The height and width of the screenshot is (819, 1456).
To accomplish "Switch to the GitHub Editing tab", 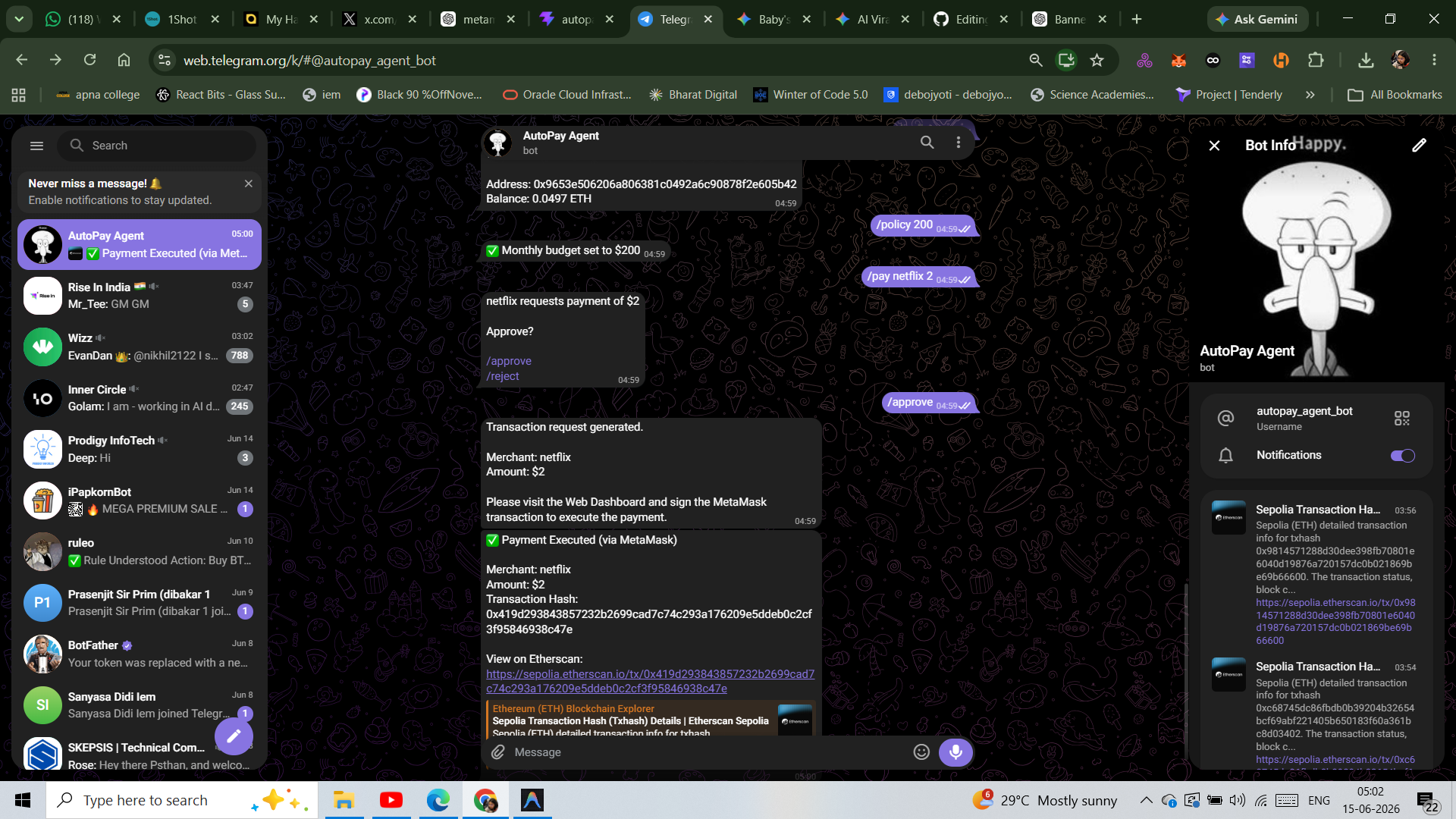I will pyautogui.click(x=970, y=20).
